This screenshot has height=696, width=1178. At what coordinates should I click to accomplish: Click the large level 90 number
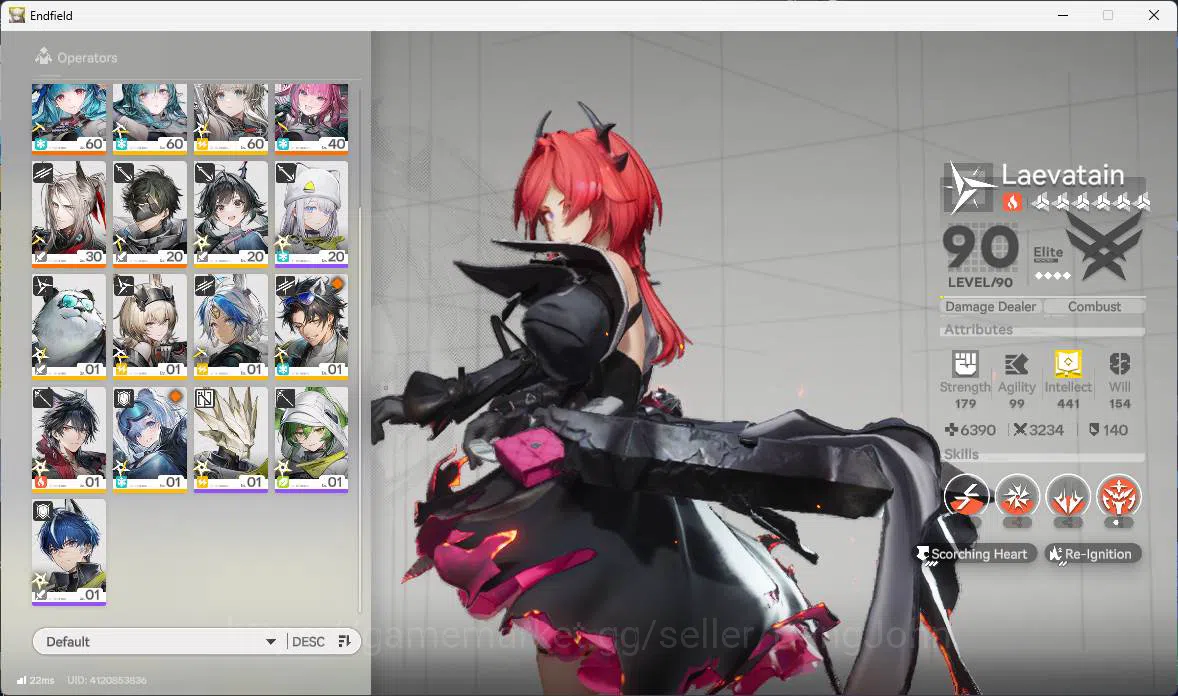tap(980, 248)
